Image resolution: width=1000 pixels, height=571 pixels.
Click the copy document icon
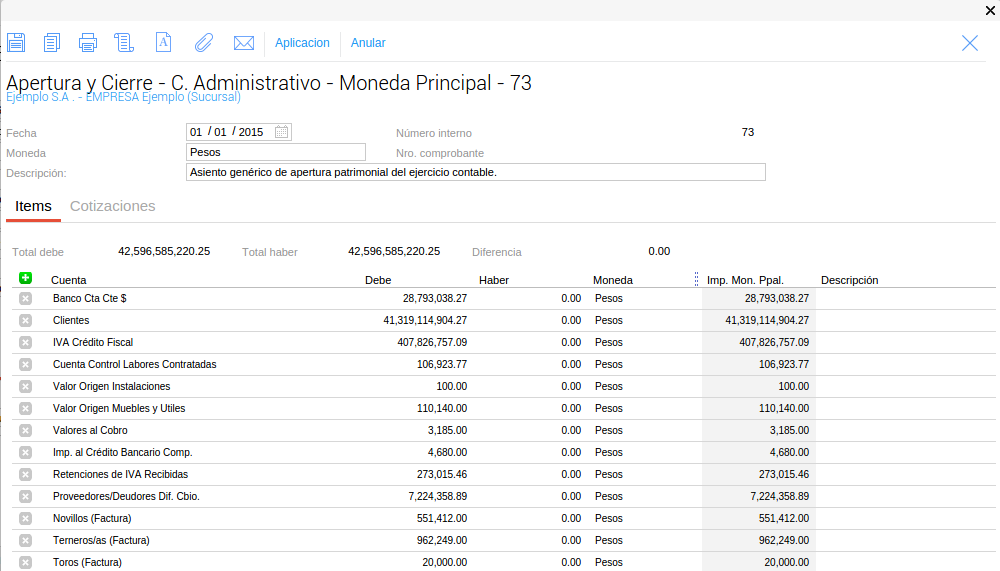coord(52,42)
